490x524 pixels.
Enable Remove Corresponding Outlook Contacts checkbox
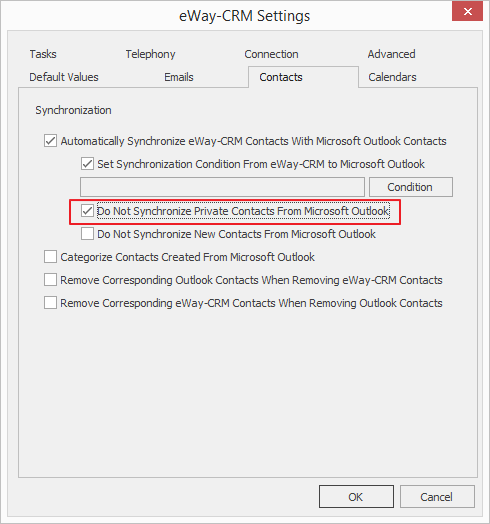tap(50, 280)
